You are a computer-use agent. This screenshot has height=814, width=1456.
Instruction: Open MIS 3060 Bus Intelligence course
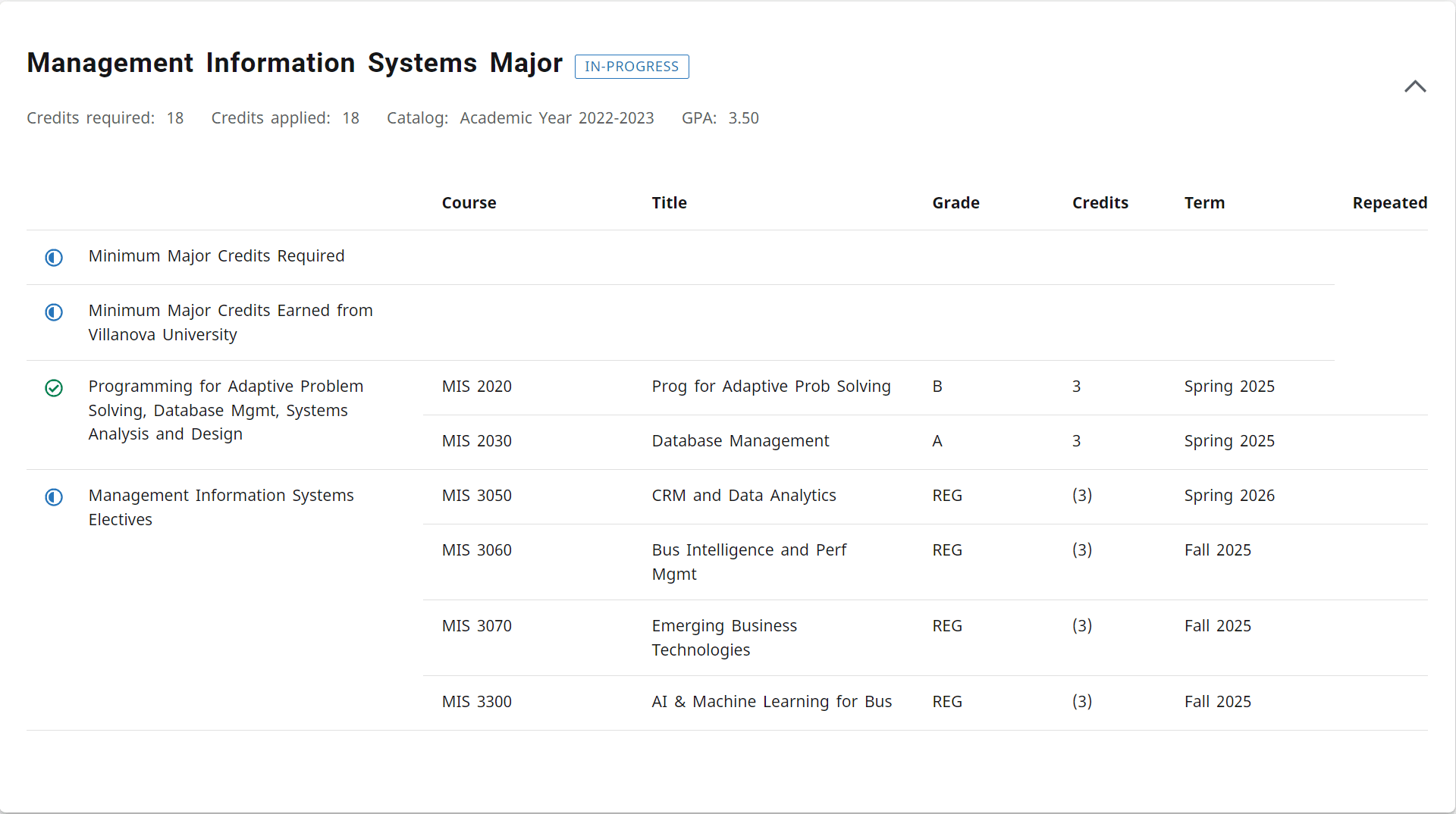point(476,550)
